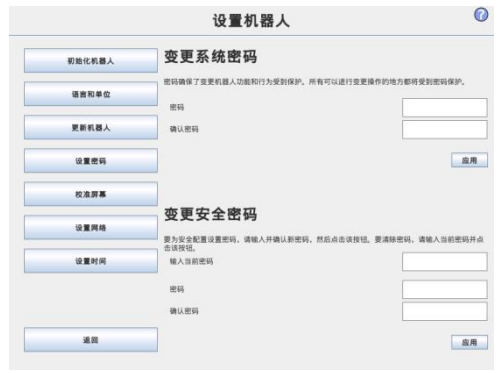Focus the system 密码 input field
502x373 pixels.
point(445,107)
